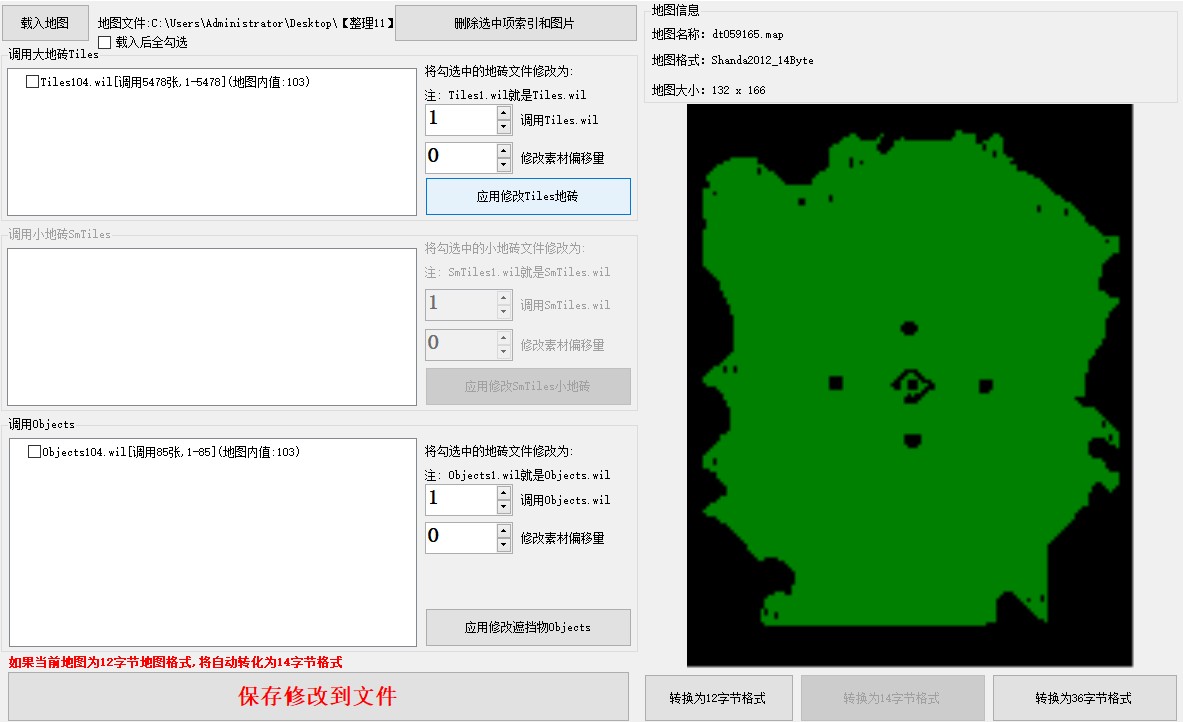Image resolution: width=1183 pixels, height=722 pixels.
Task: Decrease Tiles 修改素材偏移量 with down arrow
Action: [x=504, y=166]
